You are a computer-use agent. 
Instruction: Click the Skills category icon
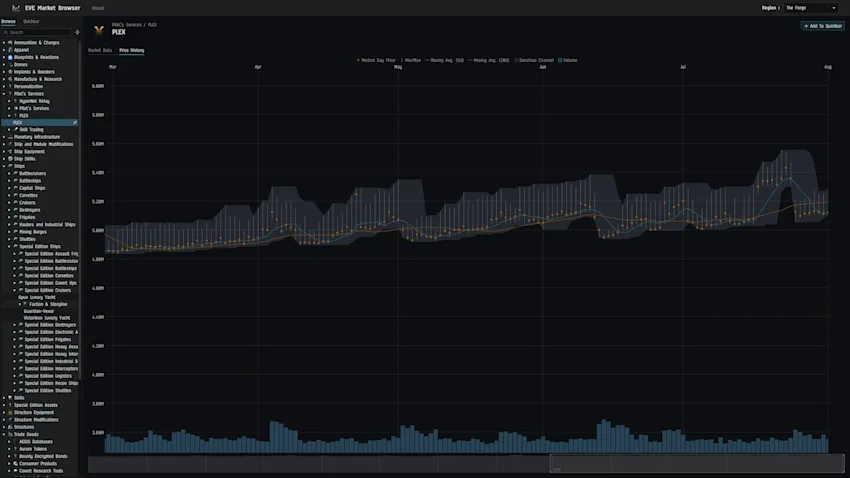click(x=10, y=398)
